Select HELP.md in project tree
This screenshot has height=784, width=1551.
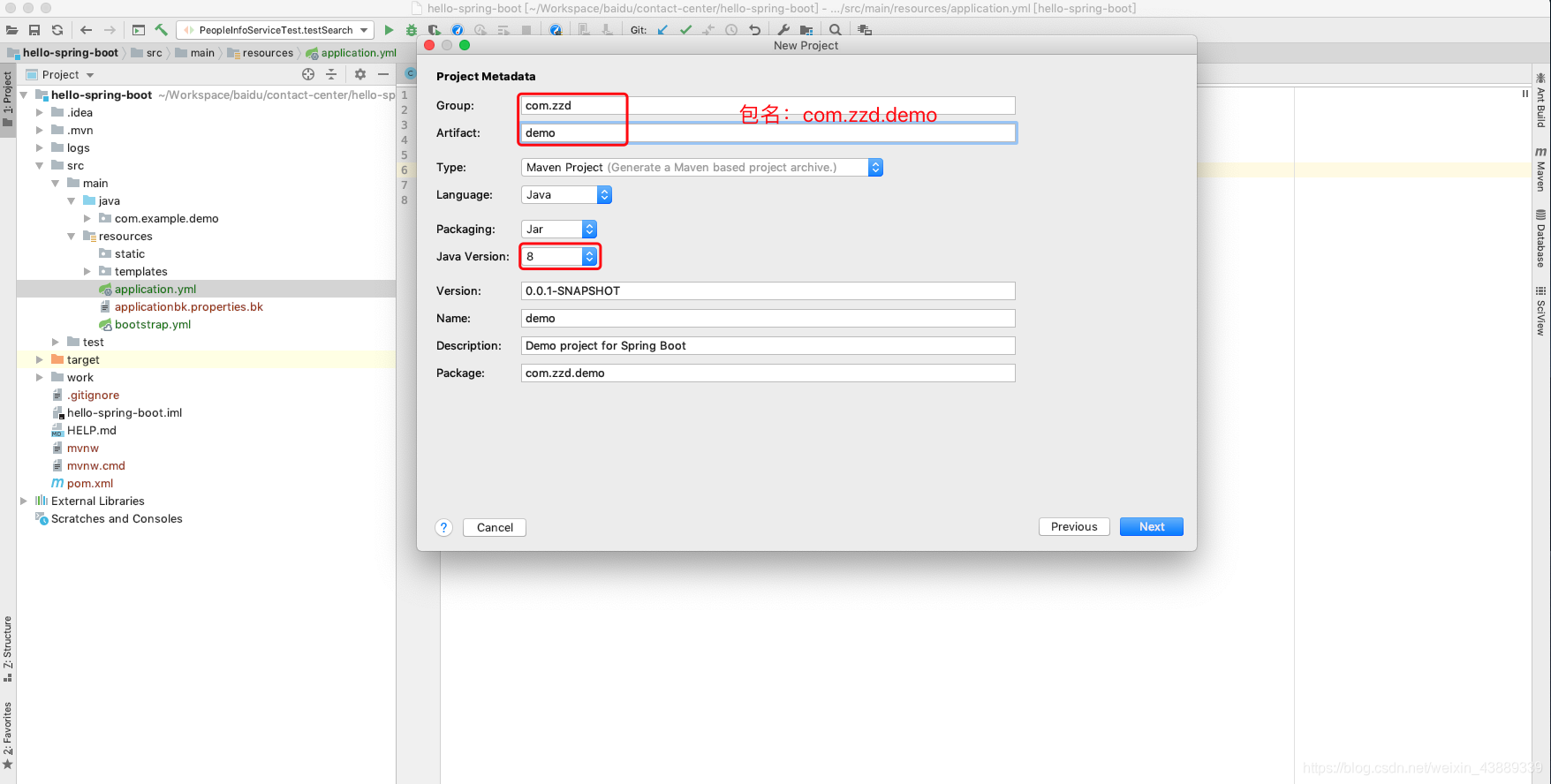click(x=92, y=430)
